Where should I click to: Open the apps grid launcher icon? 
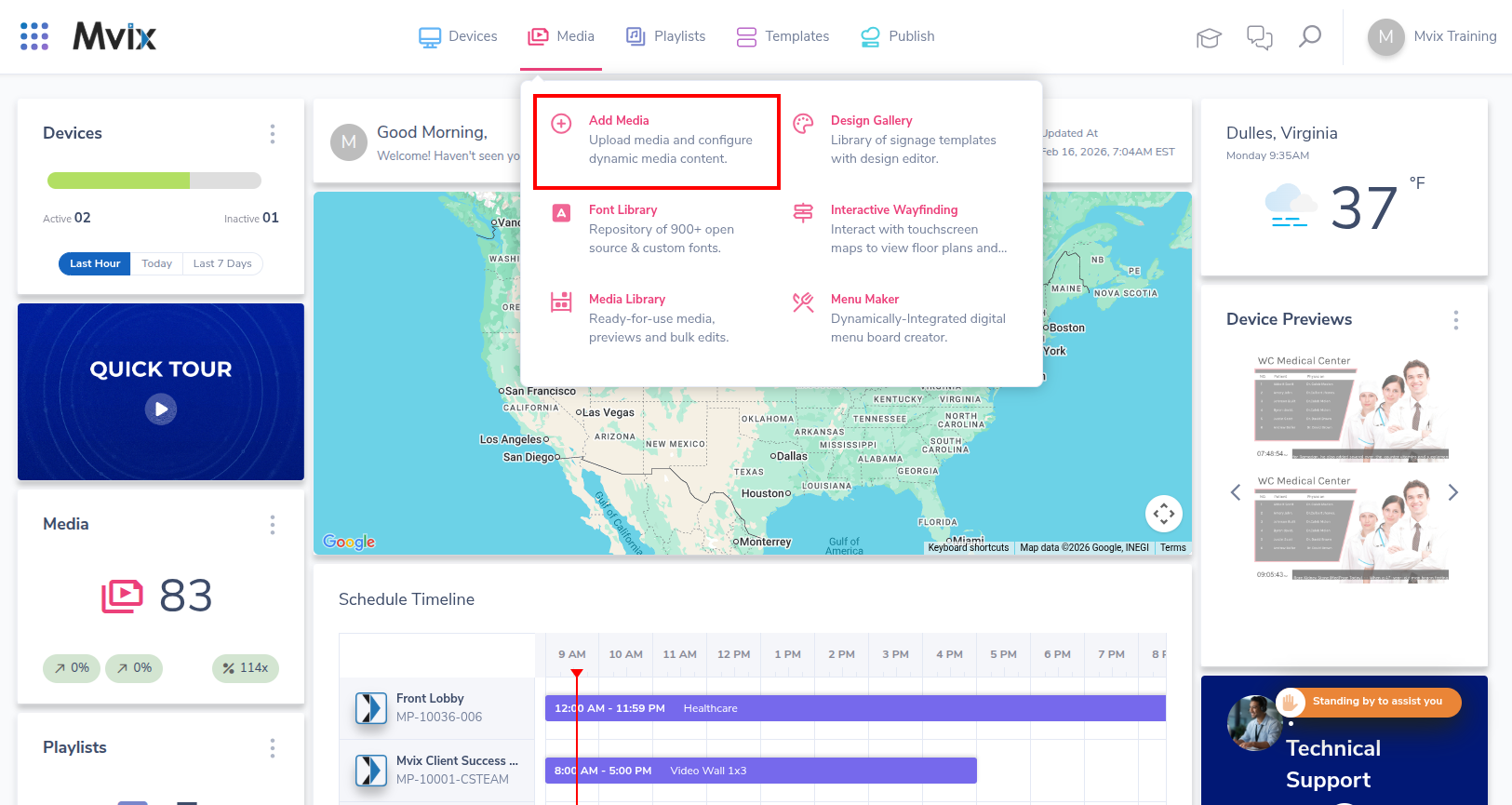tap(34, 36)
